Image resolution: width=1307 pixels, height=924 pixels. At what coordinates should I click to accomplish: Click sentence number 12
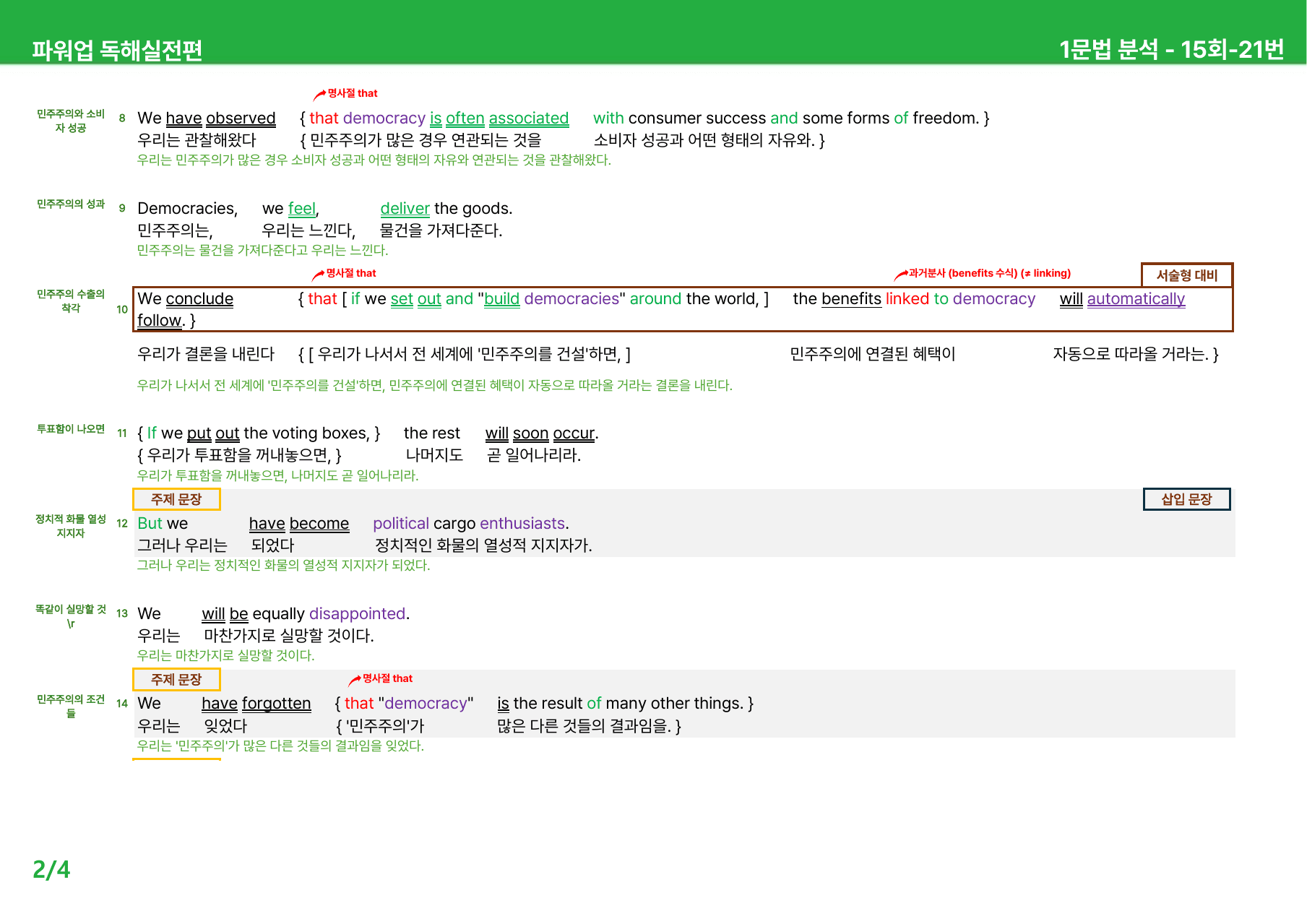[x=122, y=524]
